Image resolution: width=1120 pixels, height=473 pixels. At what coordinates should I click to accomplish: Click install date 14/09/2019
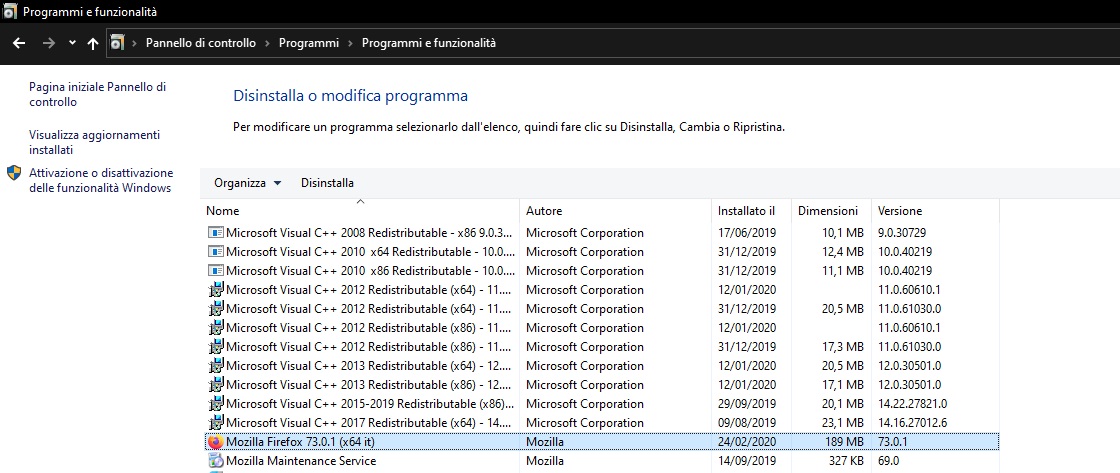[x=746, y=461]
